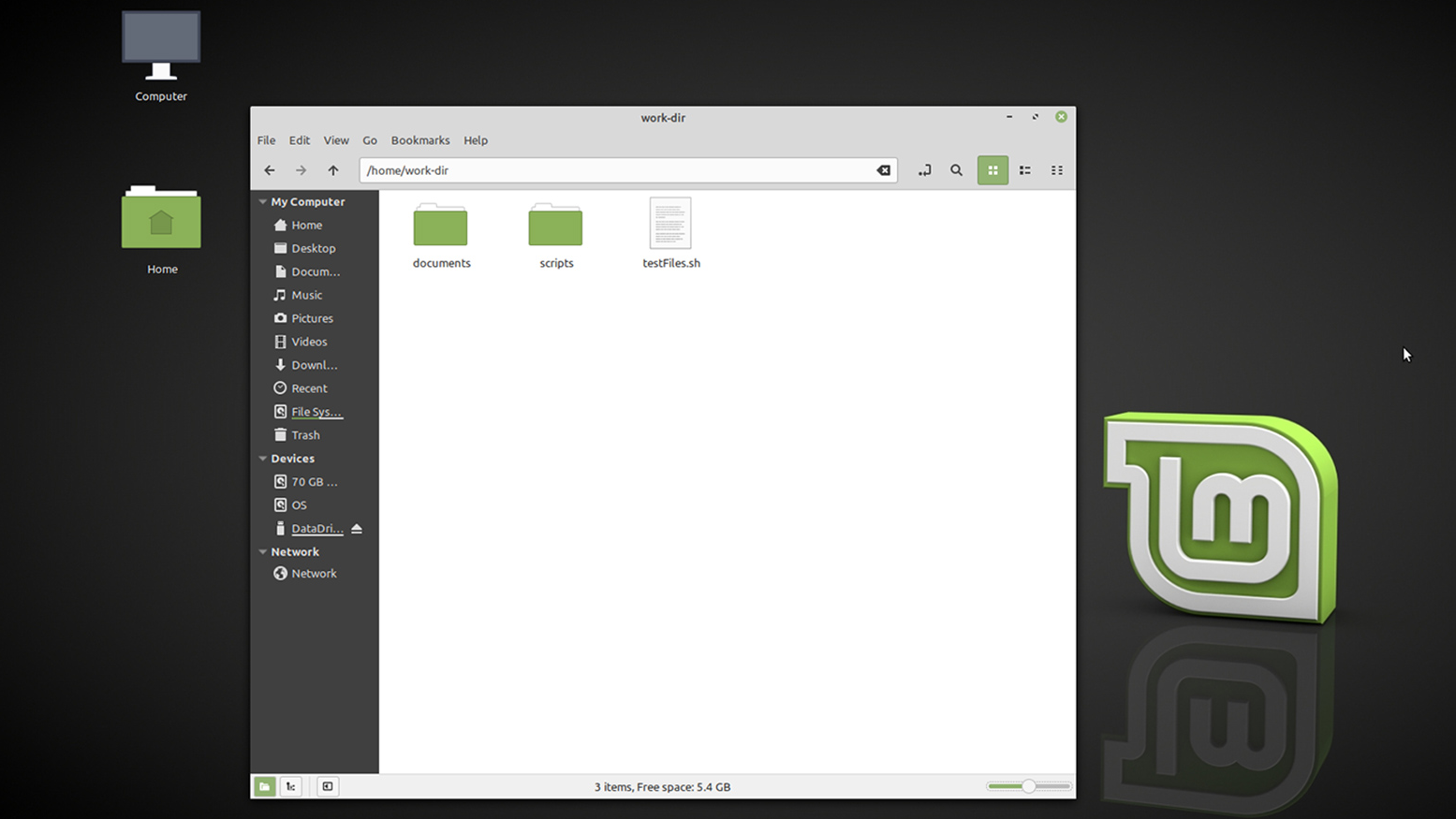
Task: Collapse the My Computer section
Action: pos(263,201)
